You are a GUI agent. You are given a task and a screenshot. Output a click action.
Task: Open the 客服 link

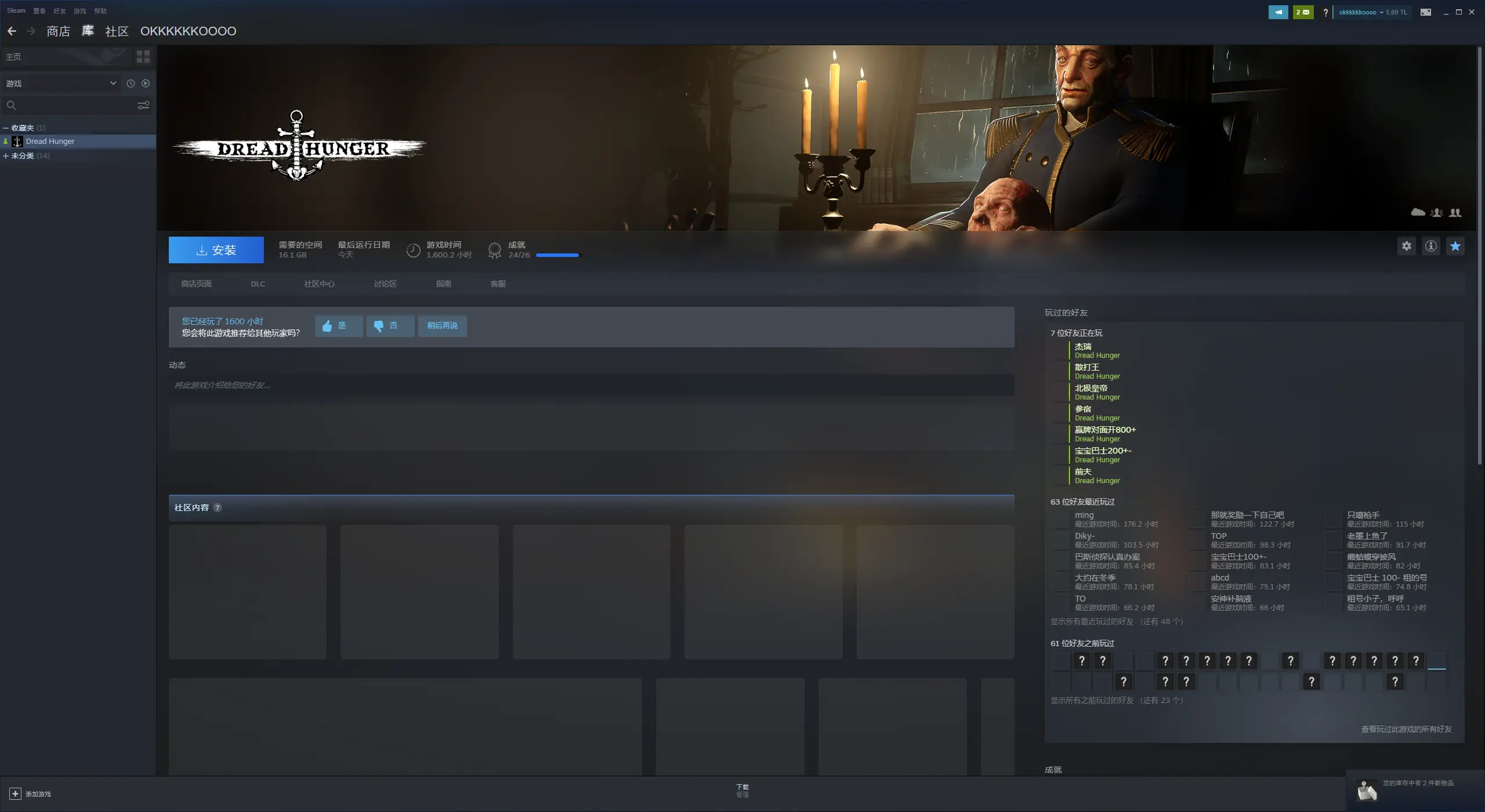point(498,284)
